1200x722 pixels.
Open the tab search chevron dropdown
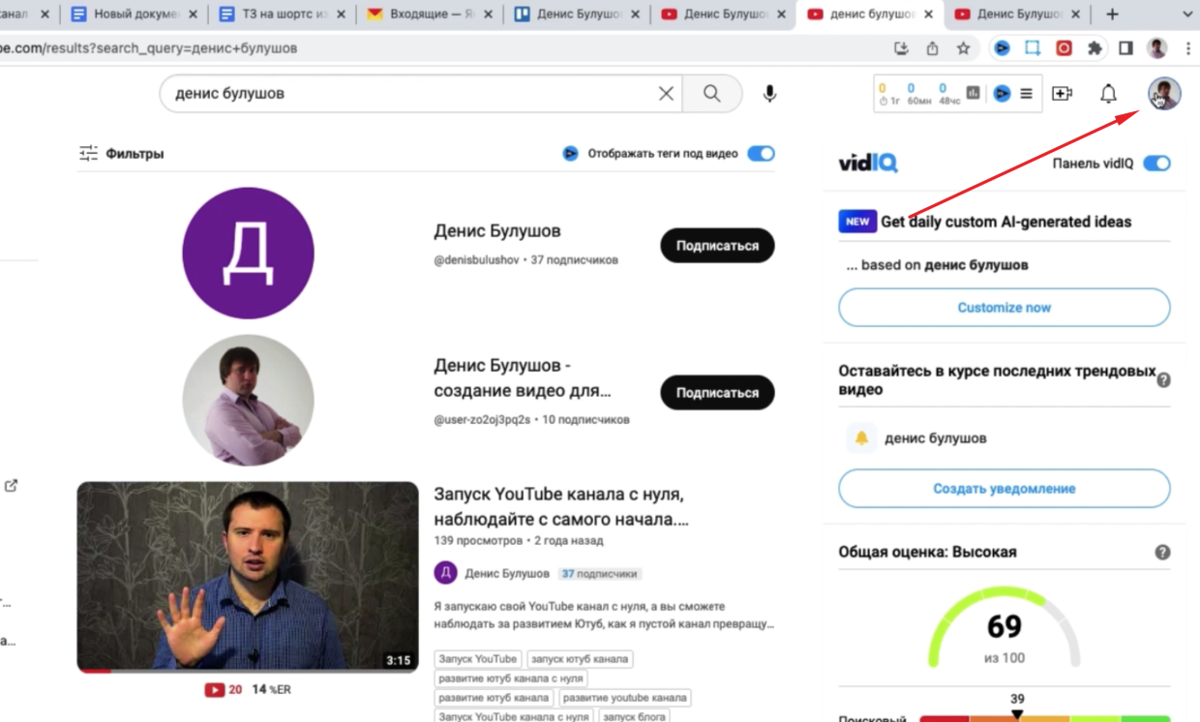click(x=1186, y=14)
